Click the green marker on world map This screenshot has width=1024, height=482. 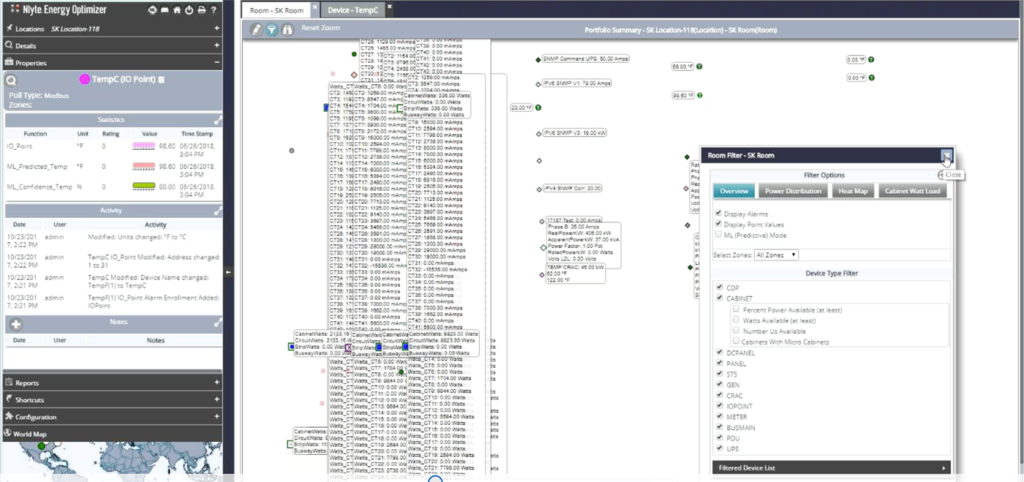pos(42,446)
